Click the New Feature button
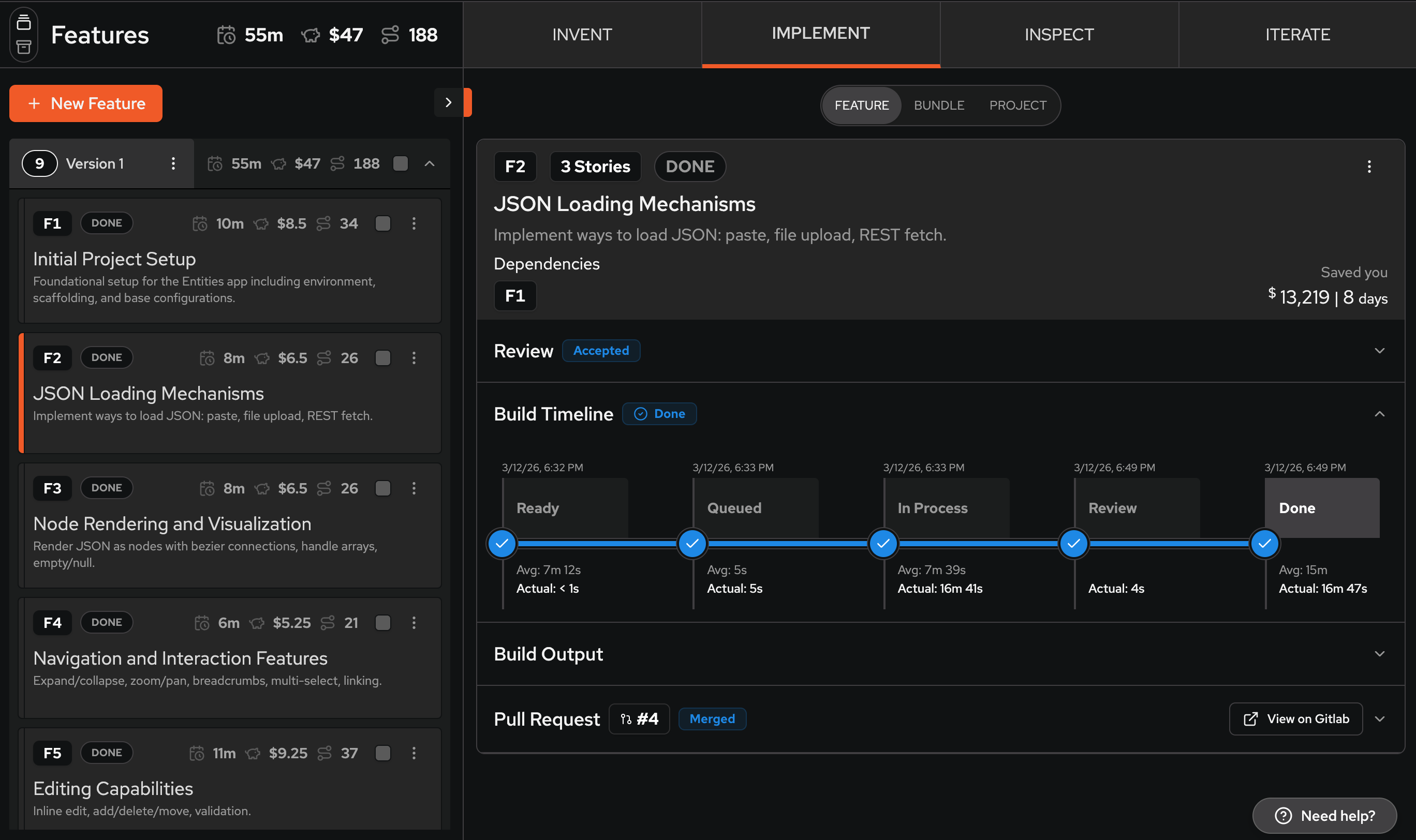1416x840 pixels. click(x=86, y=103)
